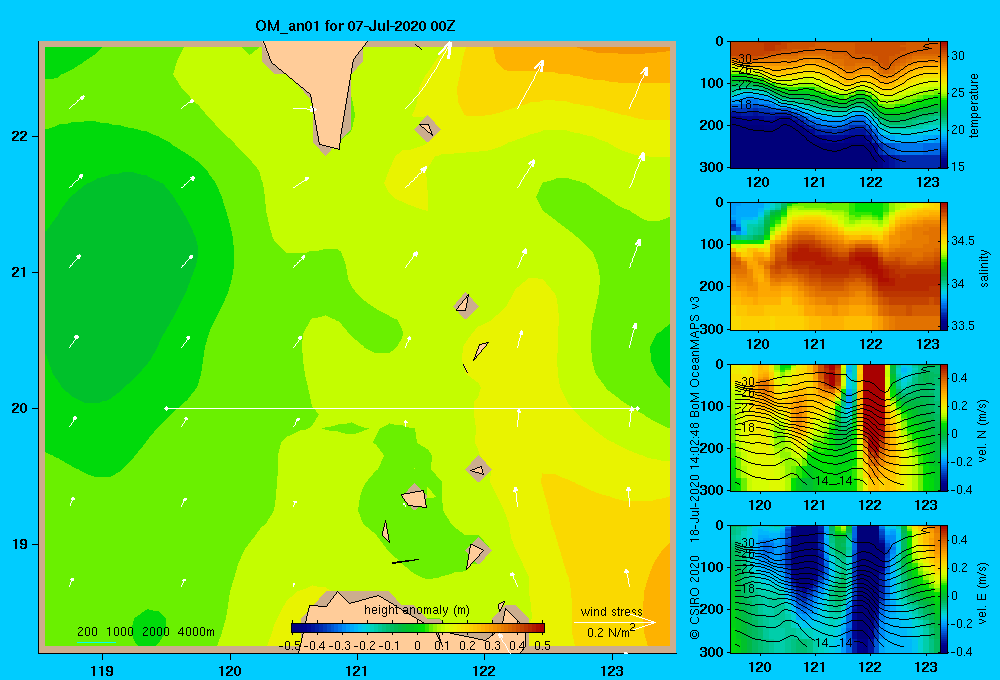The width and height of the screenshot is (1000, 680).
Task: Click the "14_14" contour label in vel. N panel
Action: (x=834, y=481)
